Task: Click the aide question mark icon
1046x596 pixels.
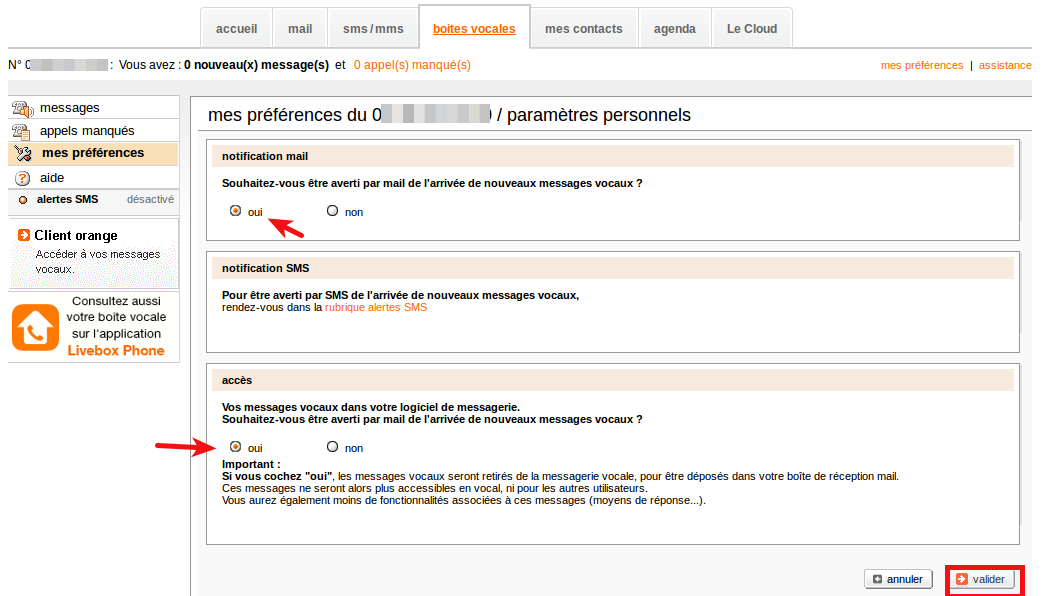Action: (22, 178)
